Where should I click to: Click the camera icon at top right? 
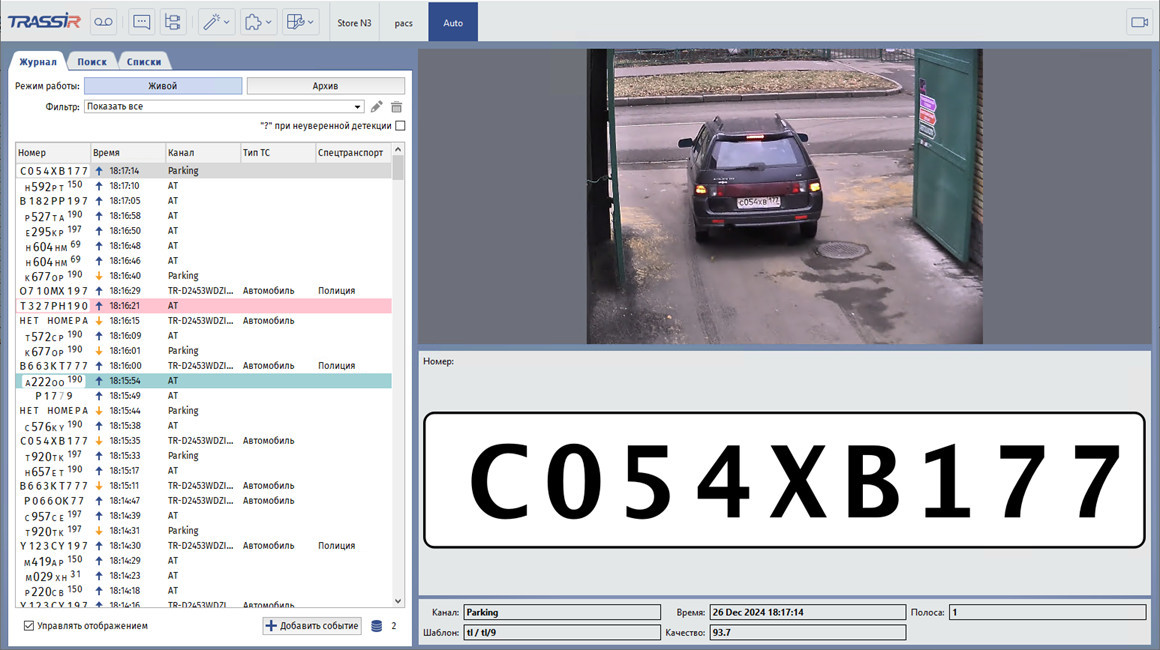(1138, 22)
